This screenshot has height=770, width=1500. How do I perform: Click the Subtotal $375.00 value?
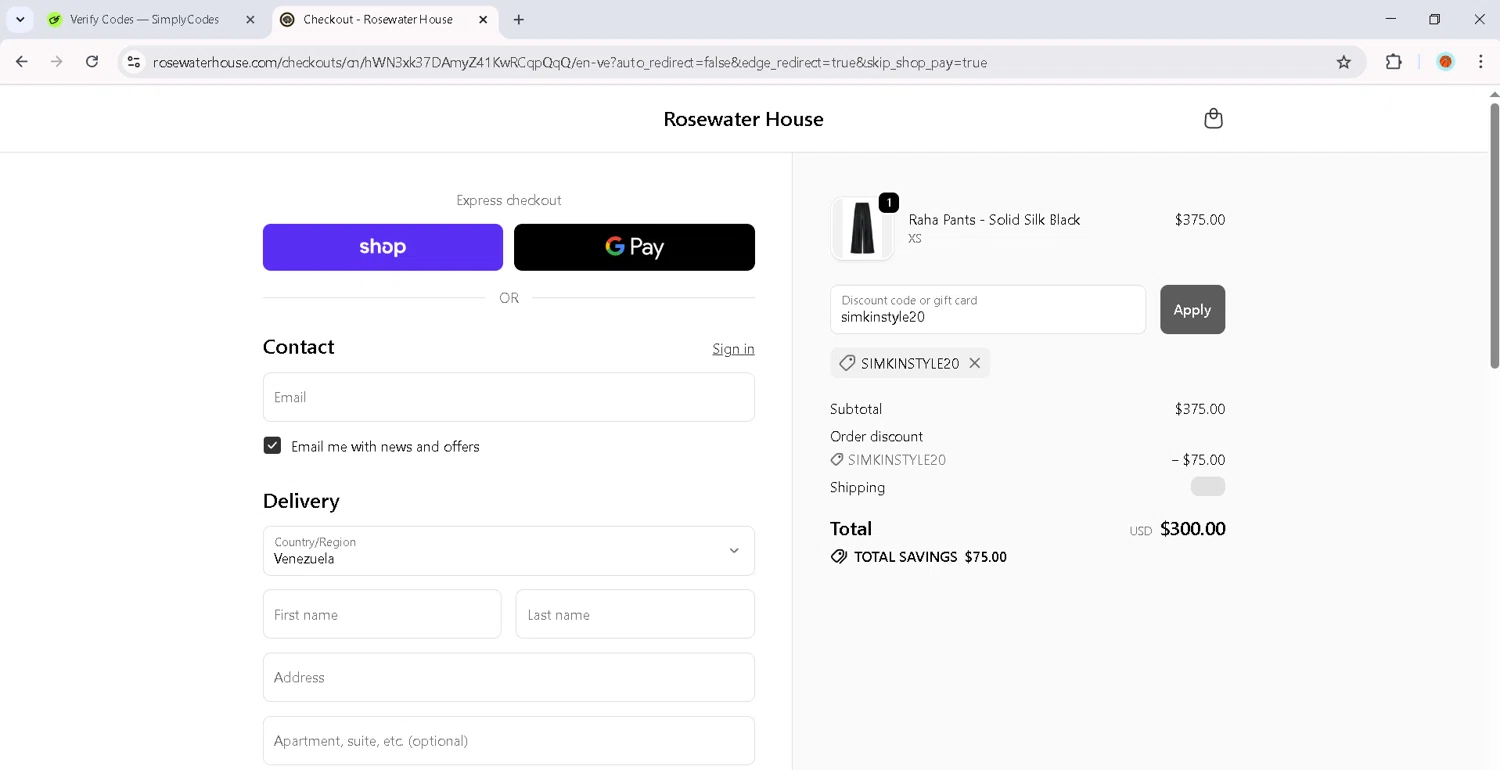pos(1200,409)
